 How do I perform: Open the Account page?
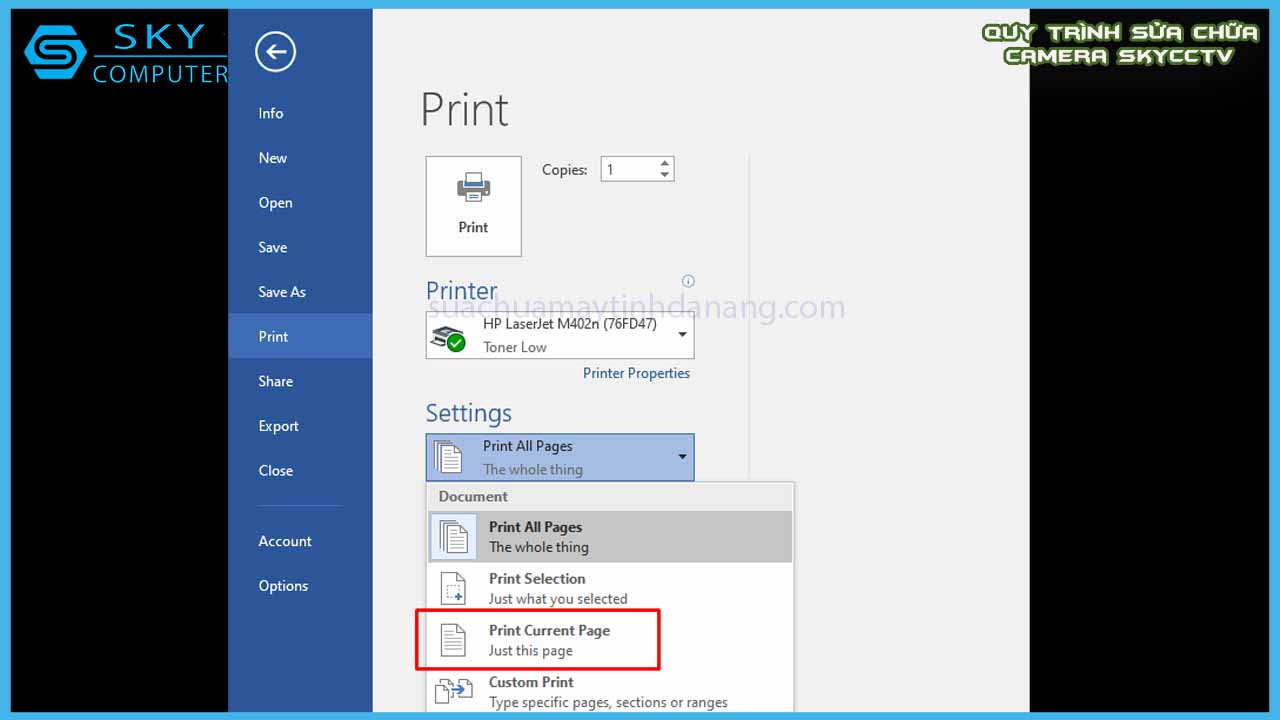click(285, 541)
